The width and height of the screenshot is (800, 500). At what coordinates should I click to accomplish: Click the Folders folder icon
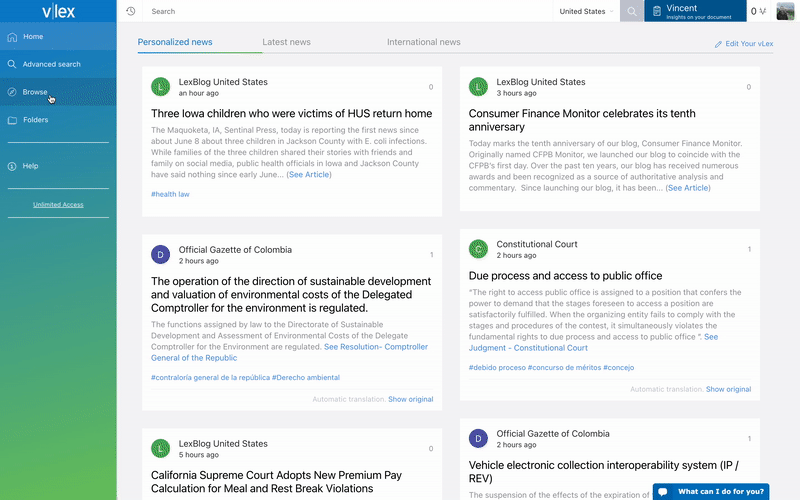(12, 120)
